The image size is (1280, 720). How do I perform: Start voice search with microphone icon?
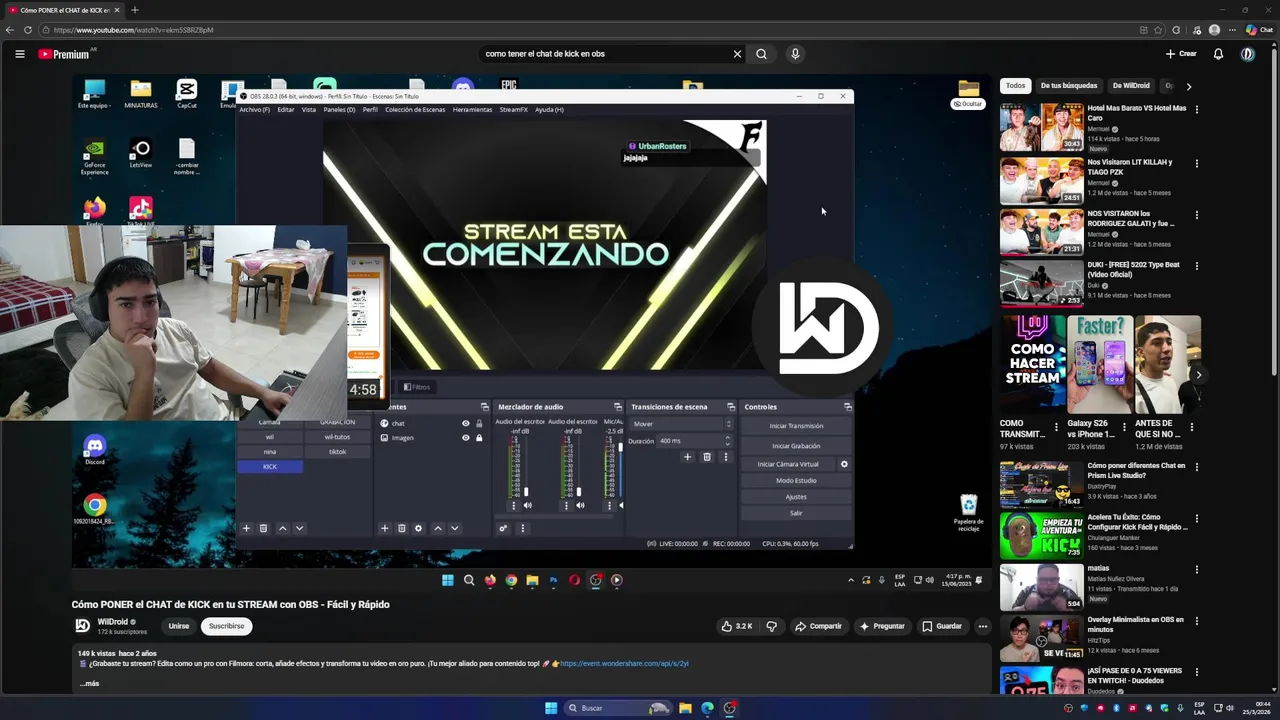click(795, 54)
